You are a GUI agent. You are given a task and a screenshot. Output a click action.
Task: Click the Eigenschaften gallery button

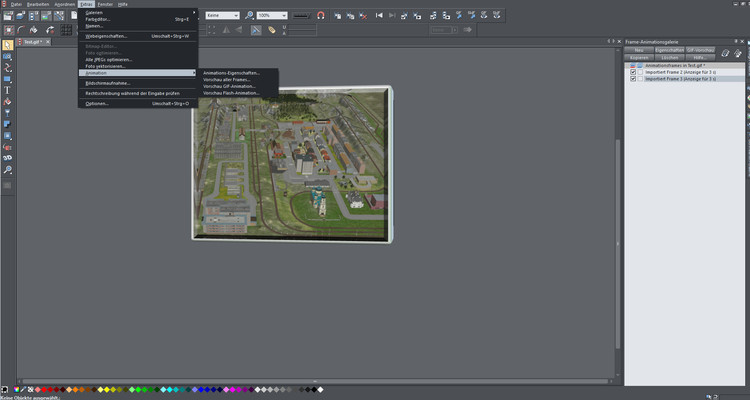point(669,50)
